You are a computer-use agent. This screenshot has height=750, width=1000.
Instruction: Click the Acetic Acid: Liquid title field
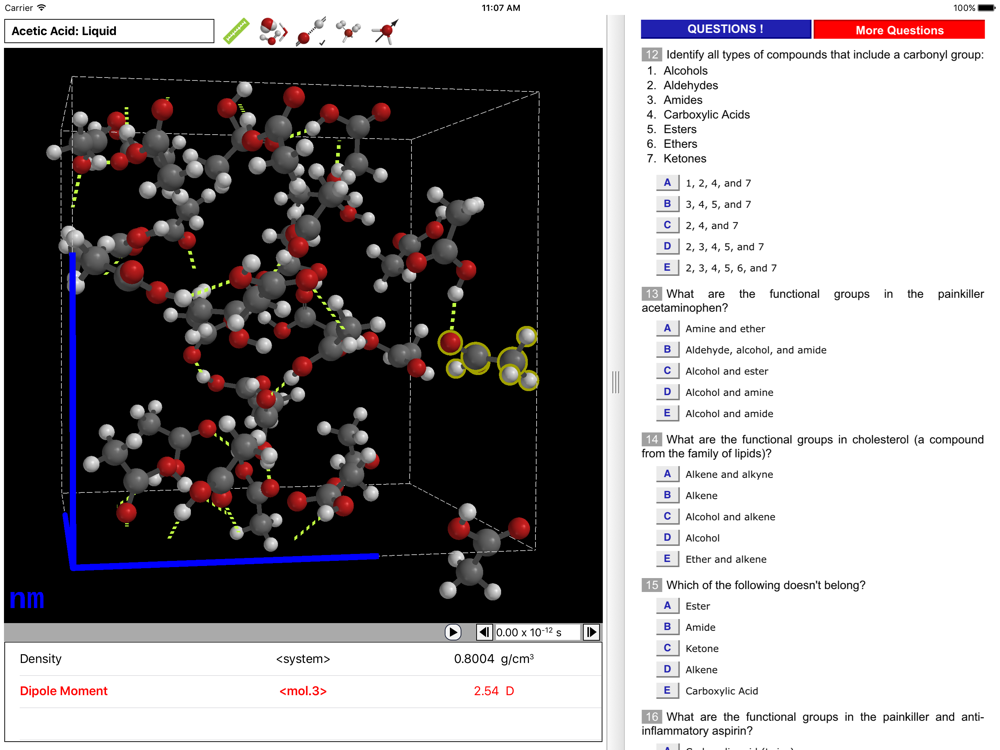click(x=109, y=31)
